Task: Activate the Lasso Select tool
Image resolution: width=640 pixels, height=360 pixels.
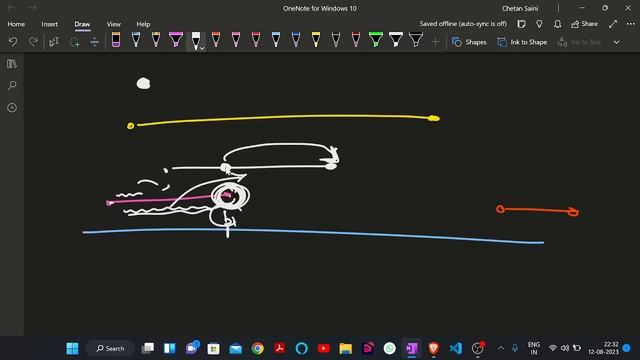Action: point(74,42)
